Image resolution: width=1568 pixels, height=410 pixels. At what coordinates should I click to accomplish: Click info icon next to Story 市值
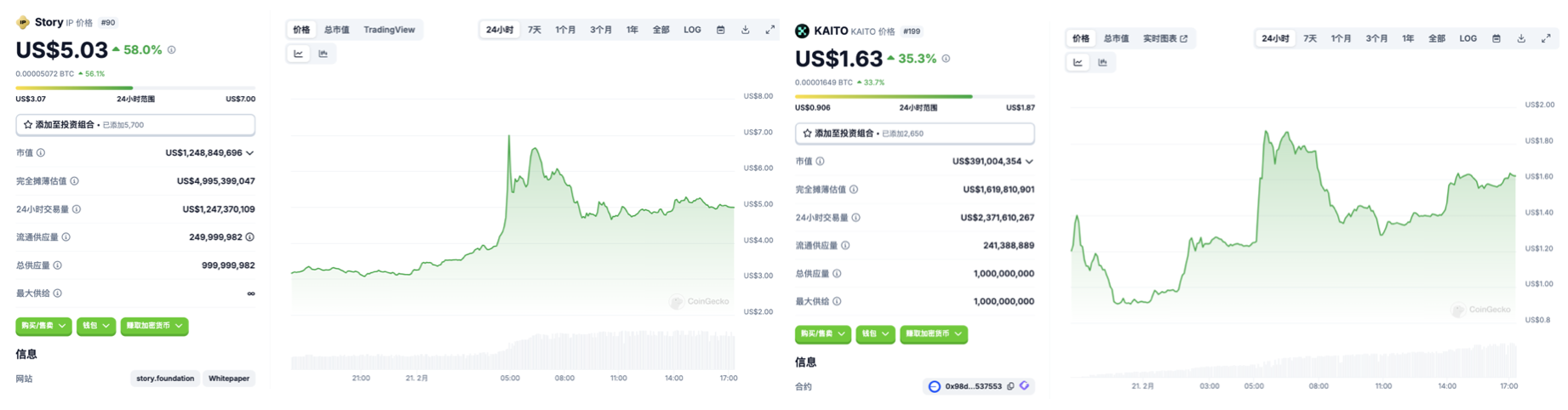tap(41, 153)
